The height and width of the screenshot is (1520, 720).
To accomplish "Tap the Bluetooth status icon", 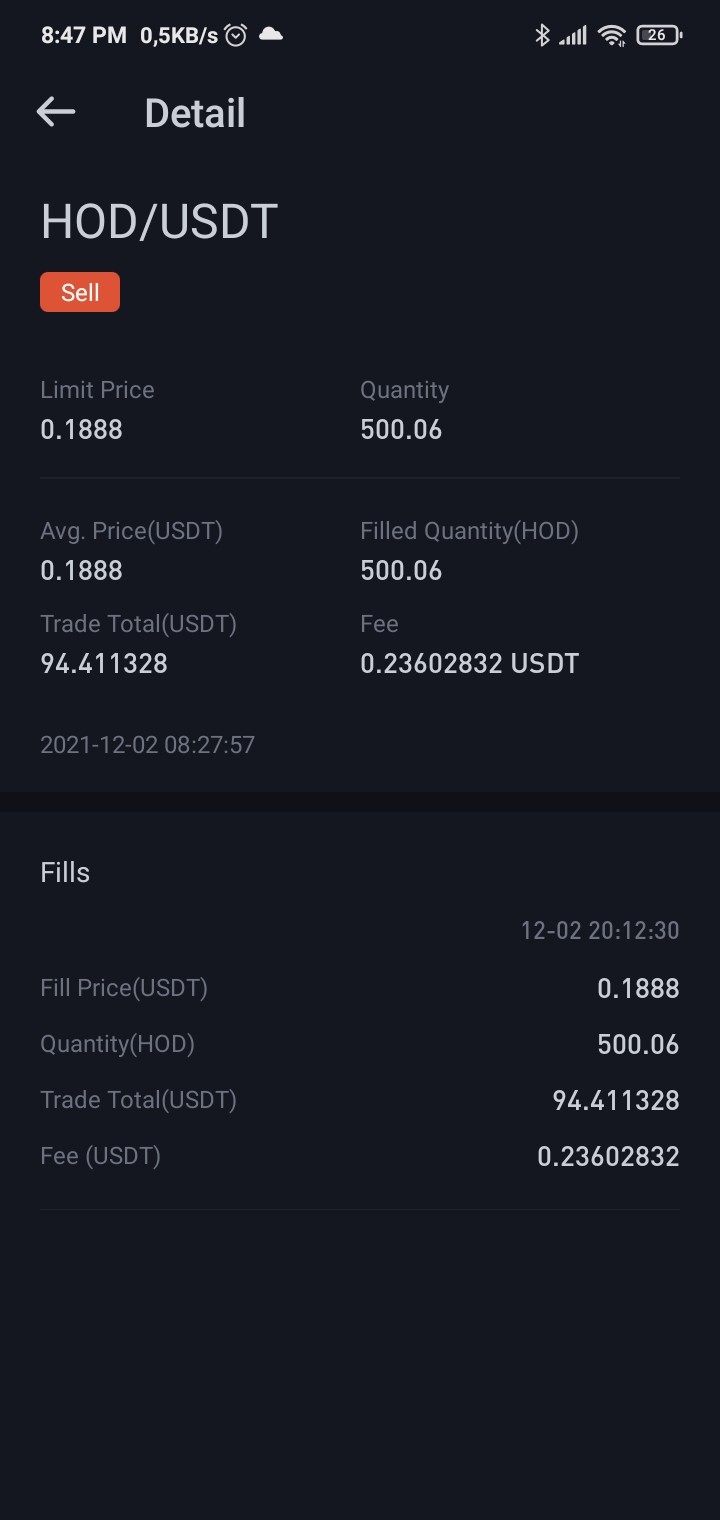I will point(542,35).
